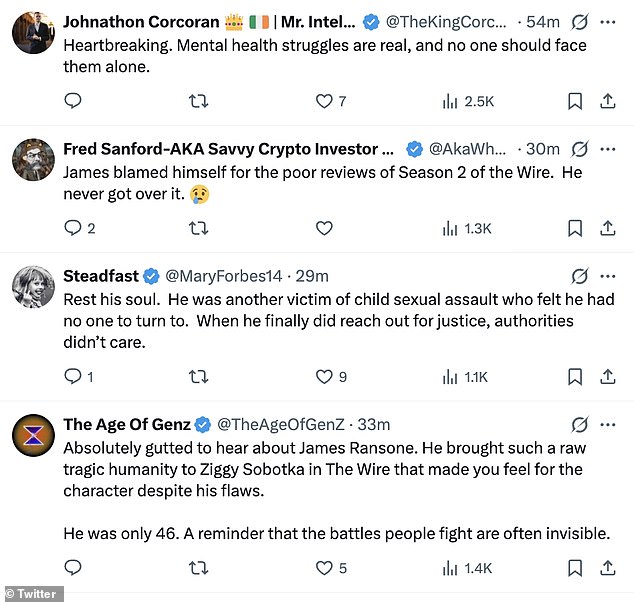Screen dimensions: 634x602
Task: View replies on Fred Sanford's tweet
Action: 72,228
